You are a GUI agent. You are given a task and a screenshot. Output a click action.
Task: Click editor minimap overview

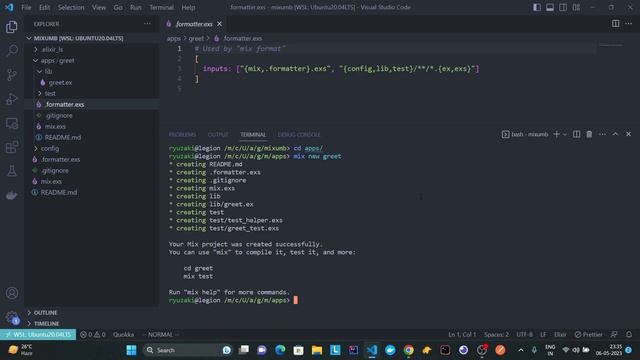[611, 46]
